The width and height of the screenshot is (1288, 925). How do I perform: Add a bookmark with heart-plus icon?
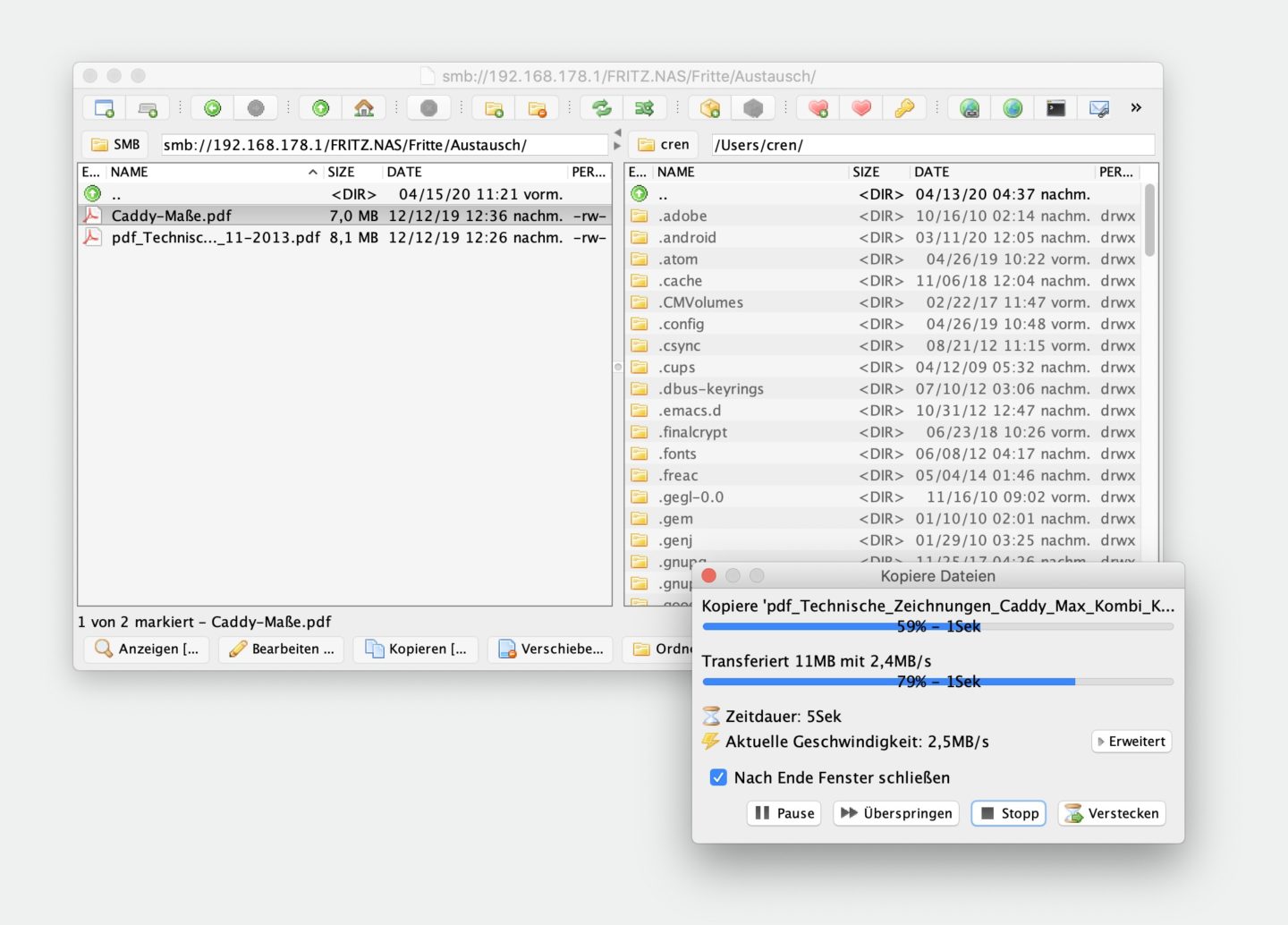(x=818, y=108)
